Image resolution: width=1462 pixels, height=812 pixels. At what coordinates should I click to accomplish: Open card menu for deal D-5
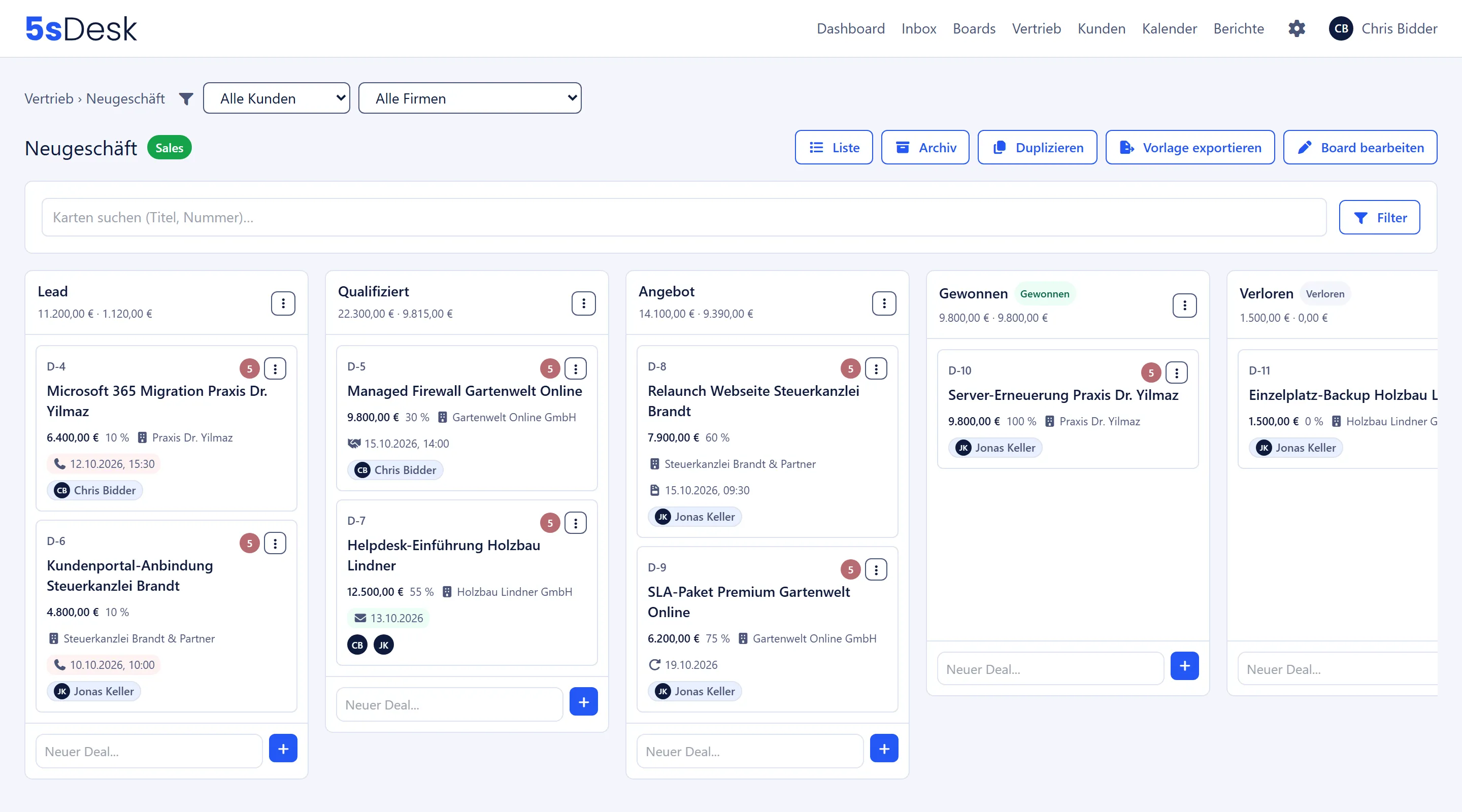click(x=576, y=369)
